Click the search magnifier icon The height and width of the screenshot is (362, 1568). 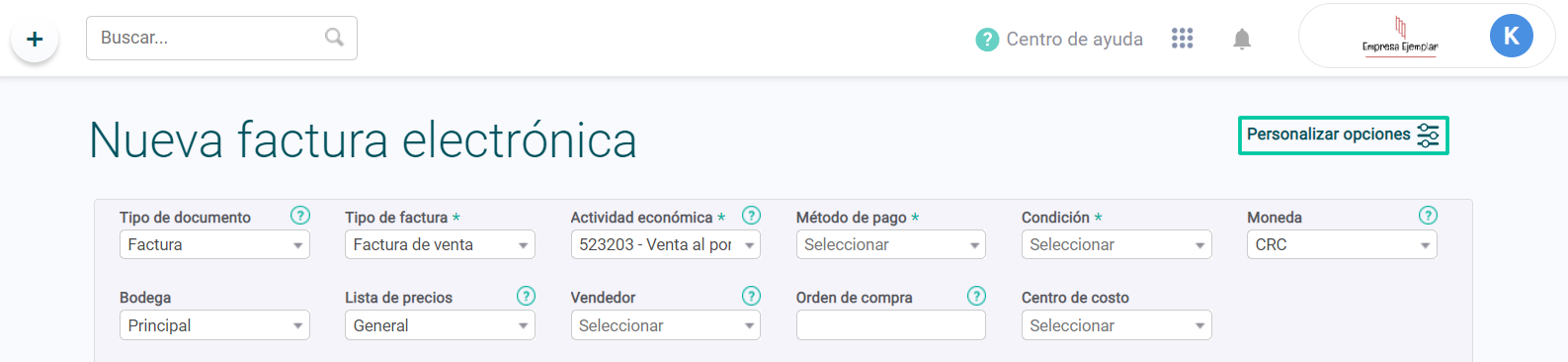tap(334, 38)
